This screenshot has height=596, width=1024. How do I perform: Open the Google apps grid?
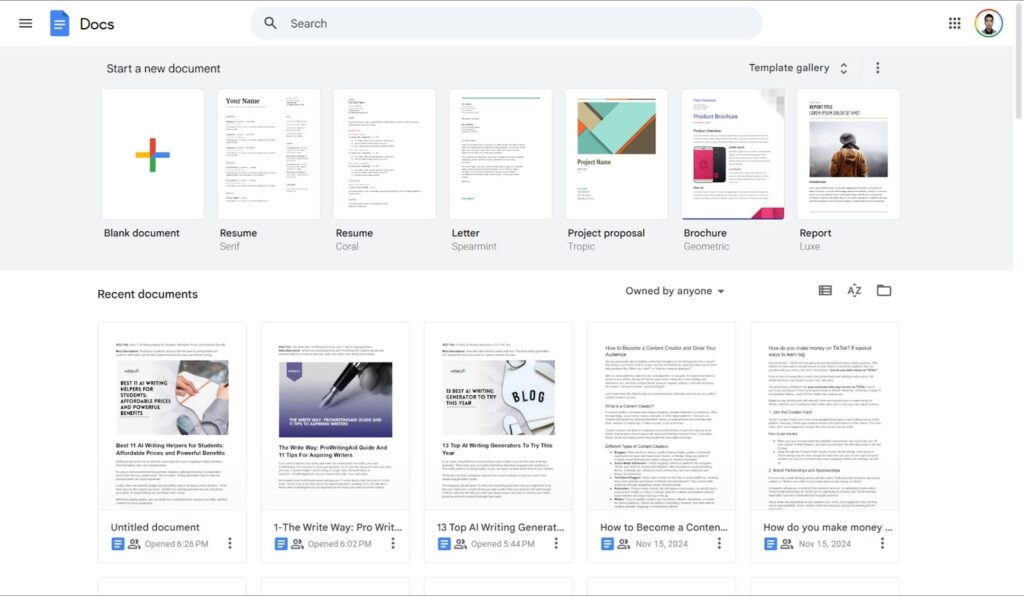(954, 23)
